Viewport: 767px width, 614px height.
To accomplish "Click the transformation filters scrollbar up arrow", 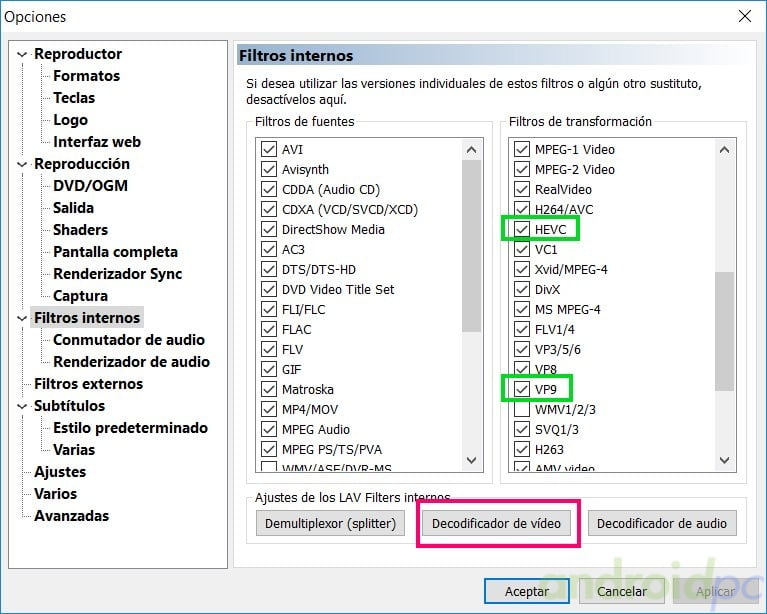I will pyautogui.click(x=725, y=150).
